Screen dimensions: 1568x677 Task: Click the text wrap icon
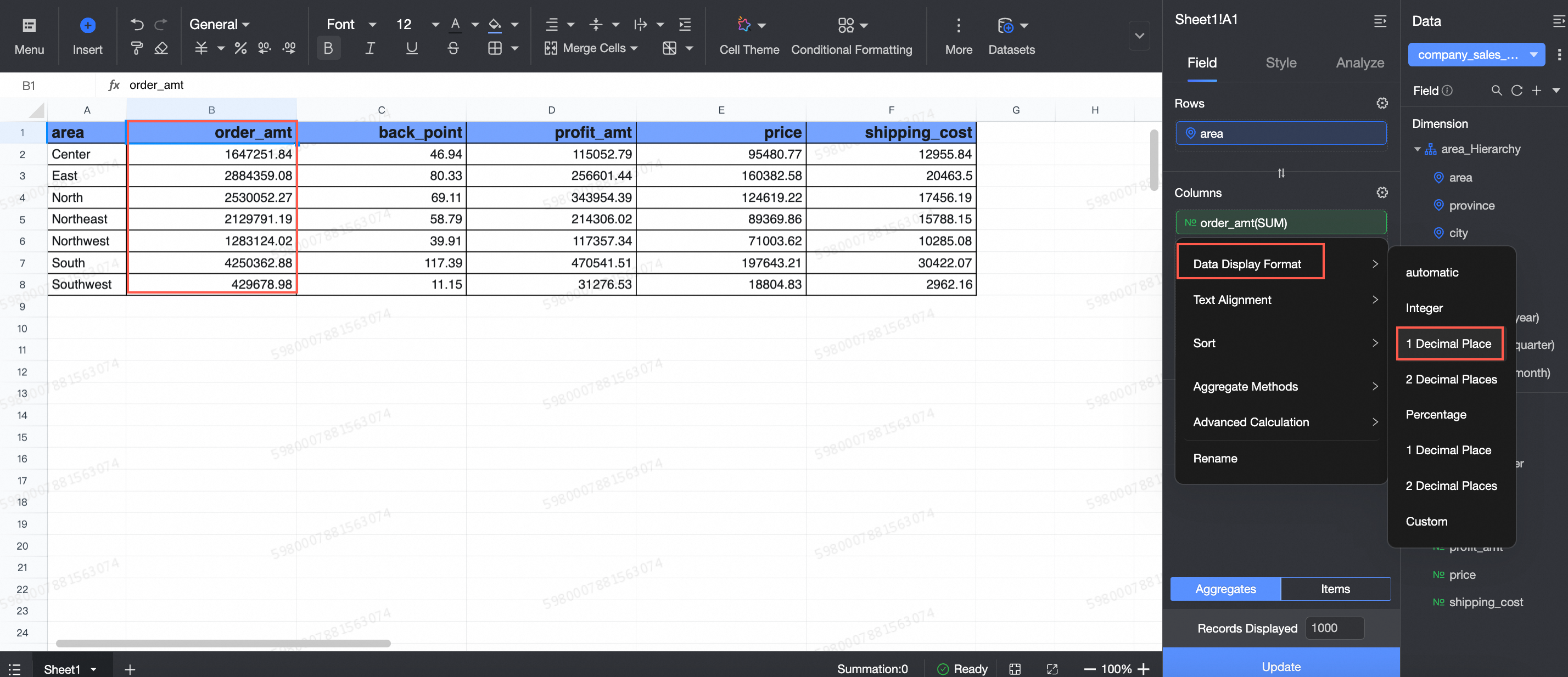click(640, 24)
